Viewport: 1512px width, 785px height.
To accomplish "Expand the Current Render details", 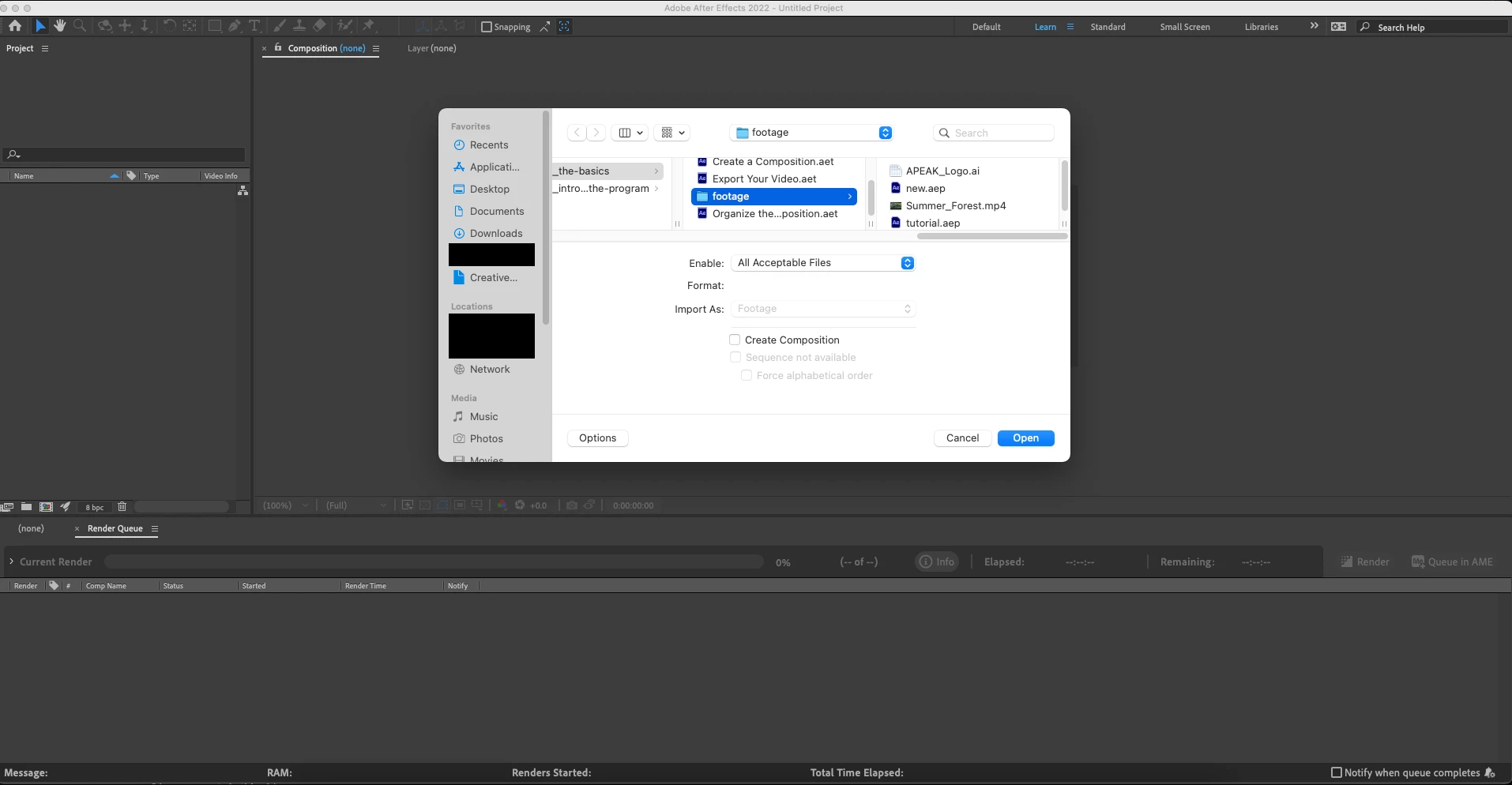I will point(11,562).
